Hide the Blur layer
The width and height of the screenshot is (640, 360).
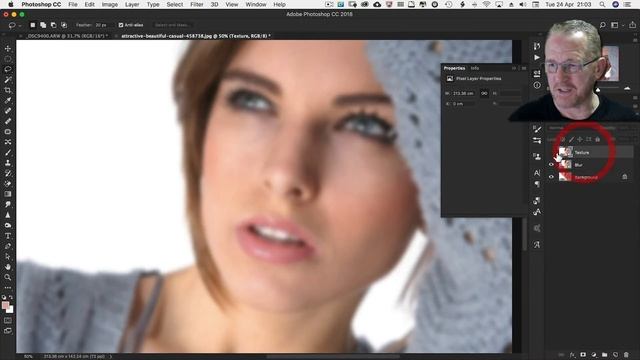coord(551,164)
